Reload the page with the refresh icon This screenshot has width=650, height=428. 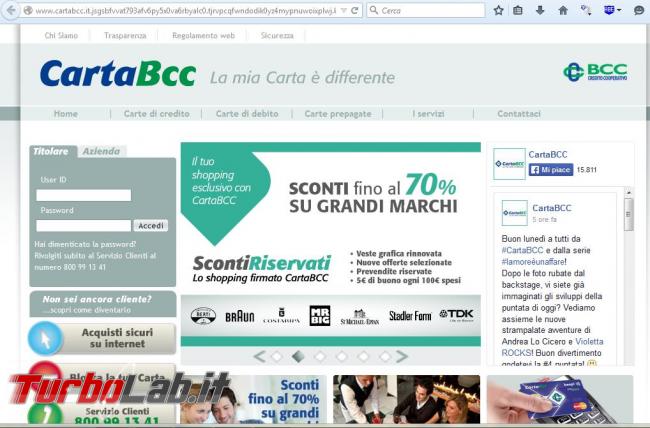tap(354, 11)
